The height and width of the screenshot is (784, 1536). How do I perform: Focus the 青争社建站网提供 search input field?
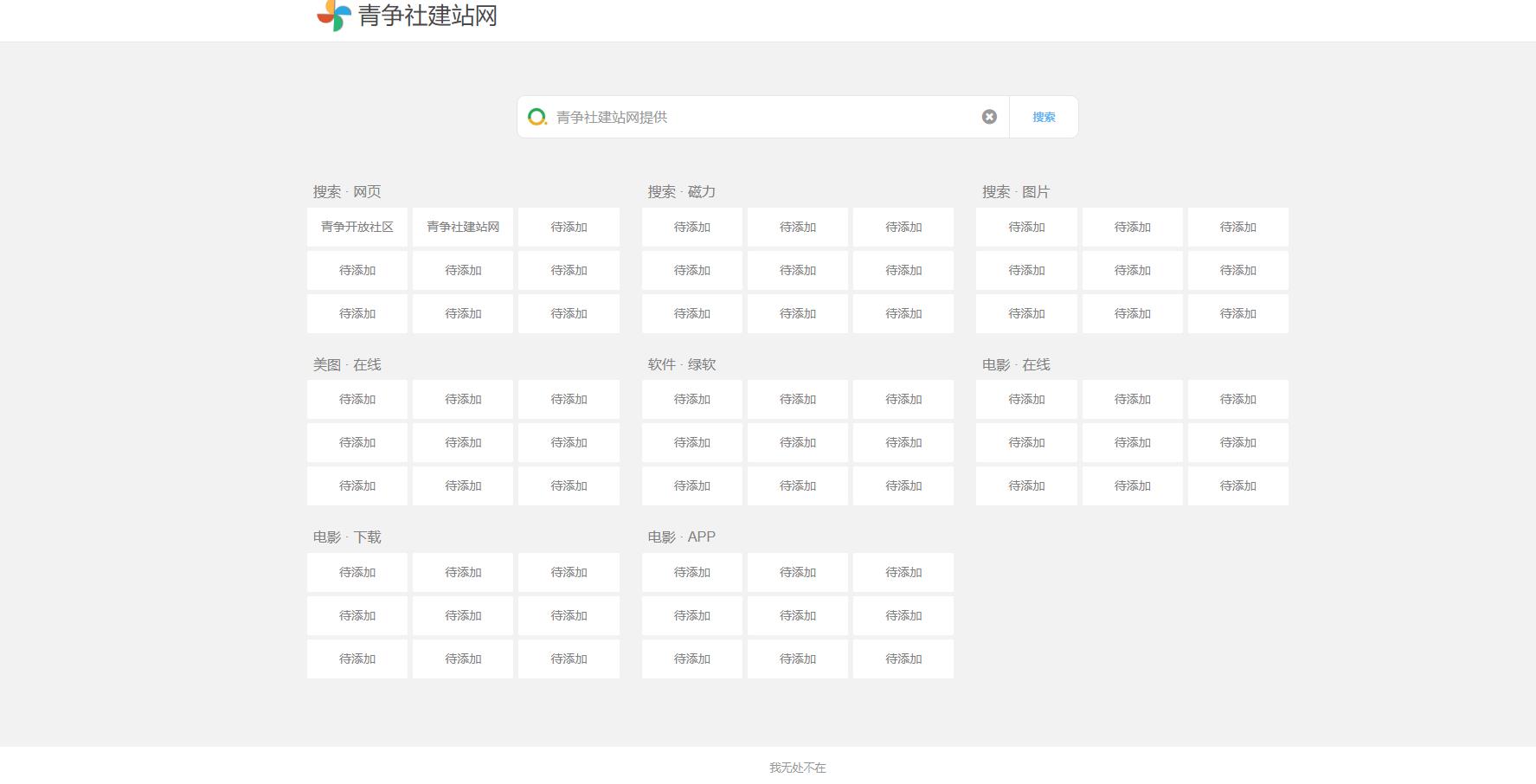pyautogui.click(x=765, y=117)
